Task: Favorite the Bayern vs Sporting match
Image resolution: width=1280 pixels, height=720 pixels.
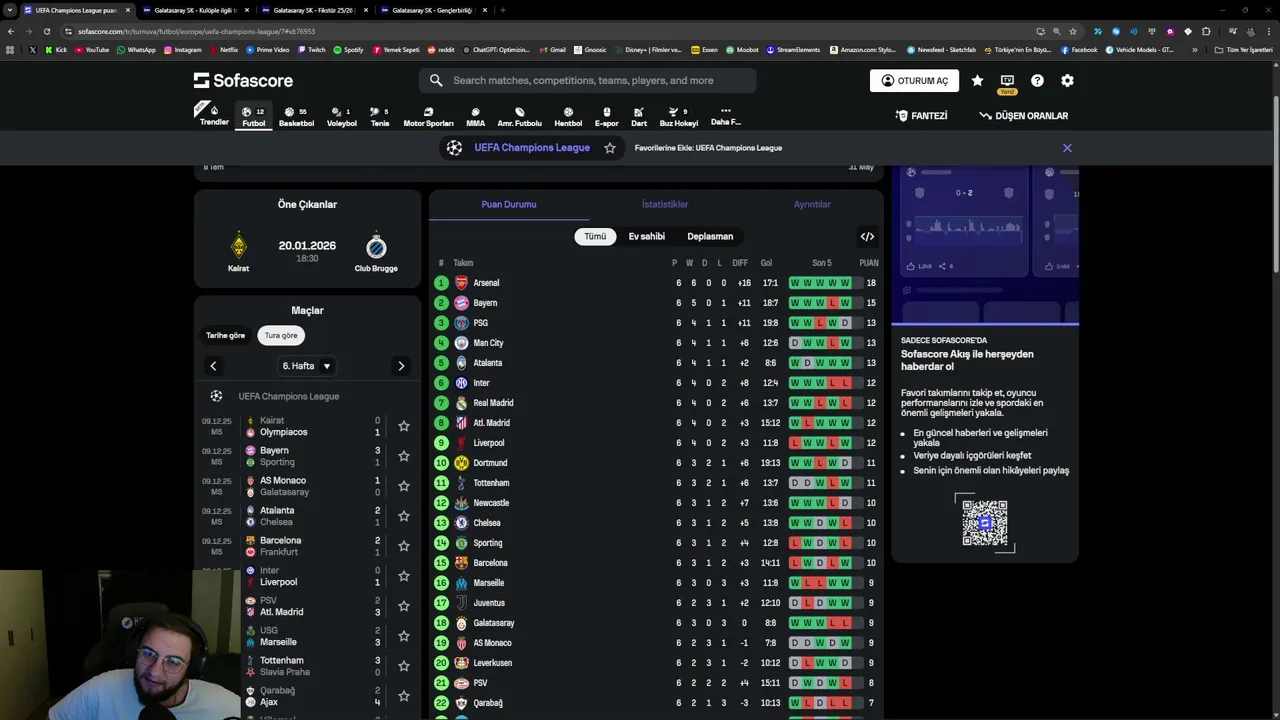Action: click(x=404, y=456)
